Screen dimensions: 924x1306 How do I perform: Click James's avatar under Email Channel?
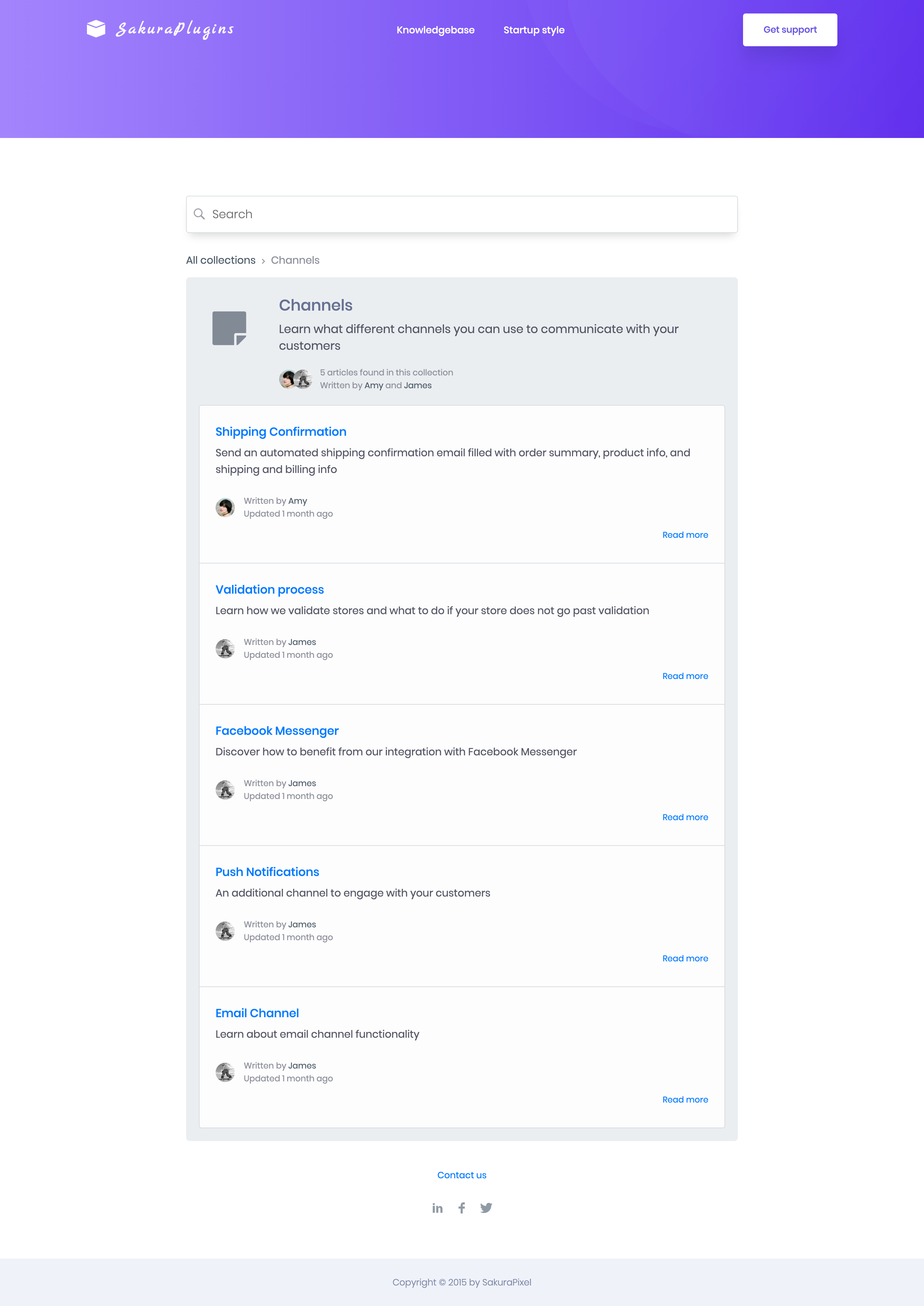pyautogui.click(x=225, y=1072)
